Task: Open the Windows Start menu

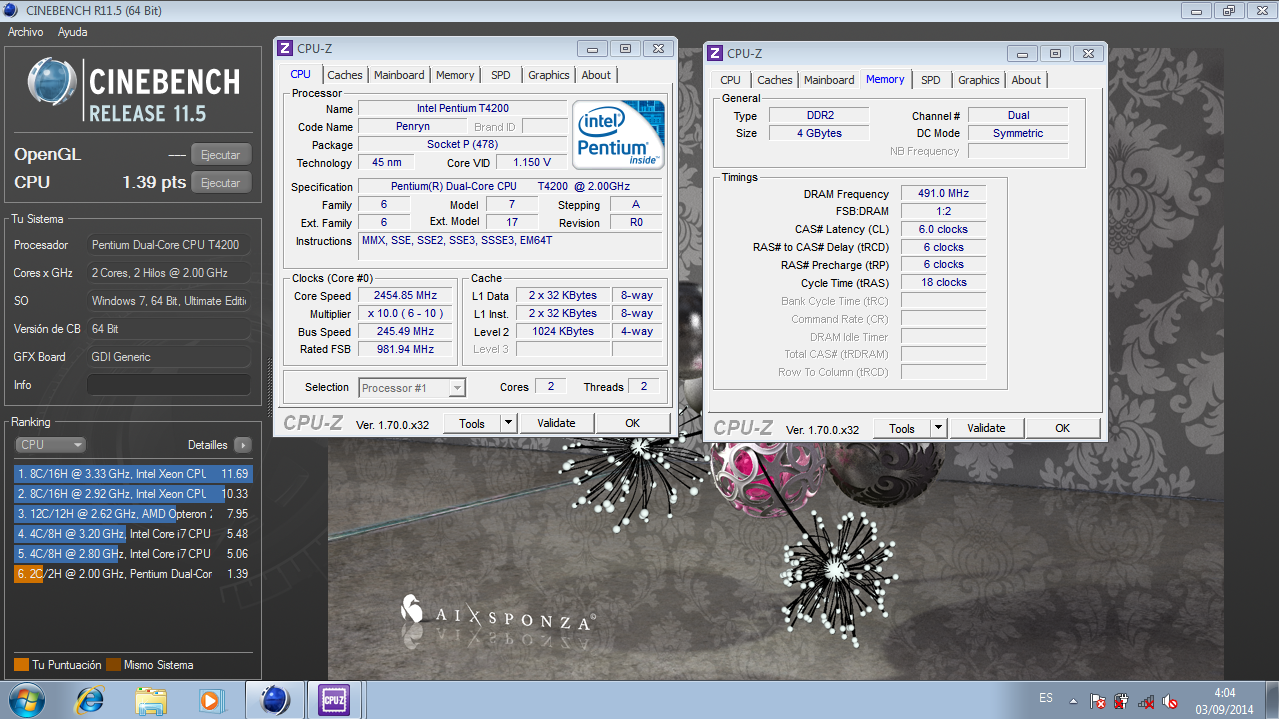Action: pos(25,699)
